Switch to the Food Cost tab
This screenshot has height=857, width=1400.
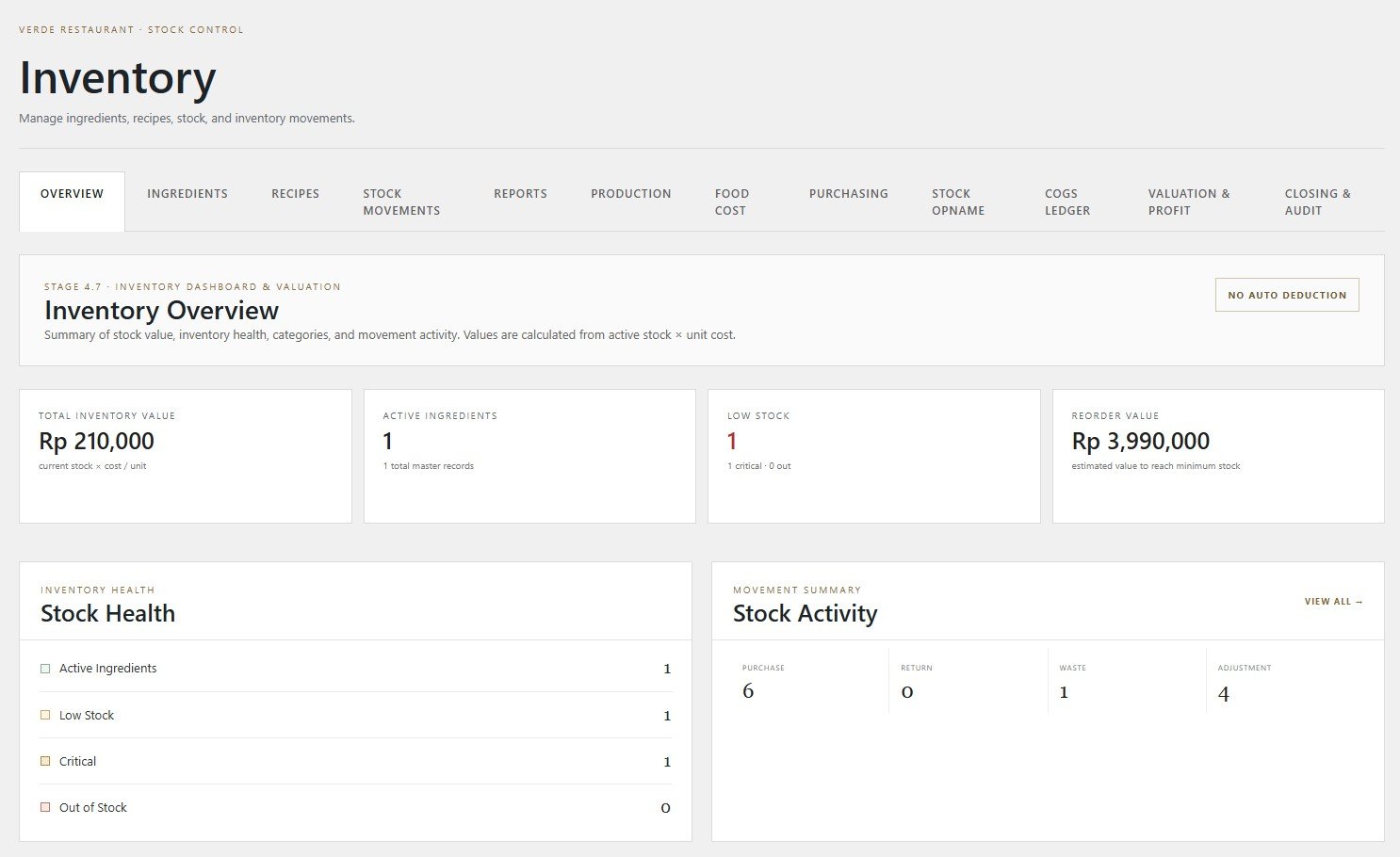pyautogui.click(x=732, y=202)
